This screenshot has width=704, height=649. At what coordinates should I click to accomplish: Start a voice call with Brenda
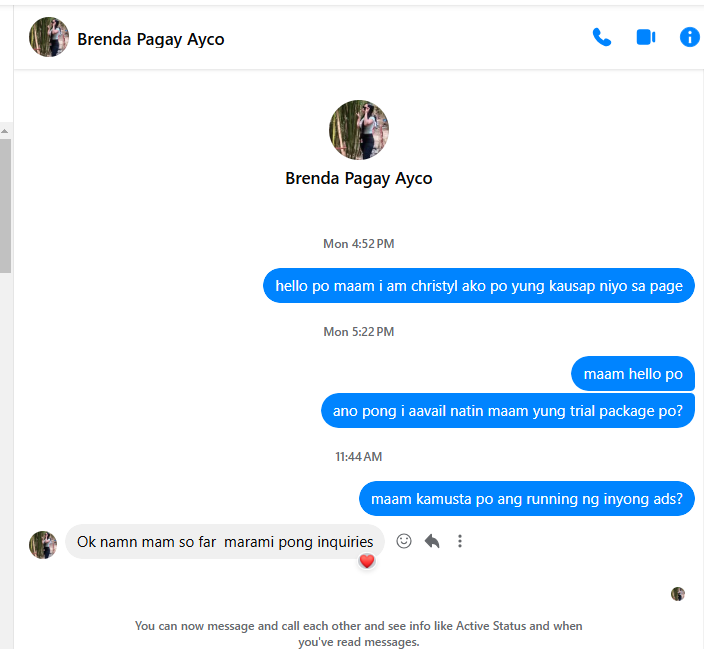(x=601, y=38)
